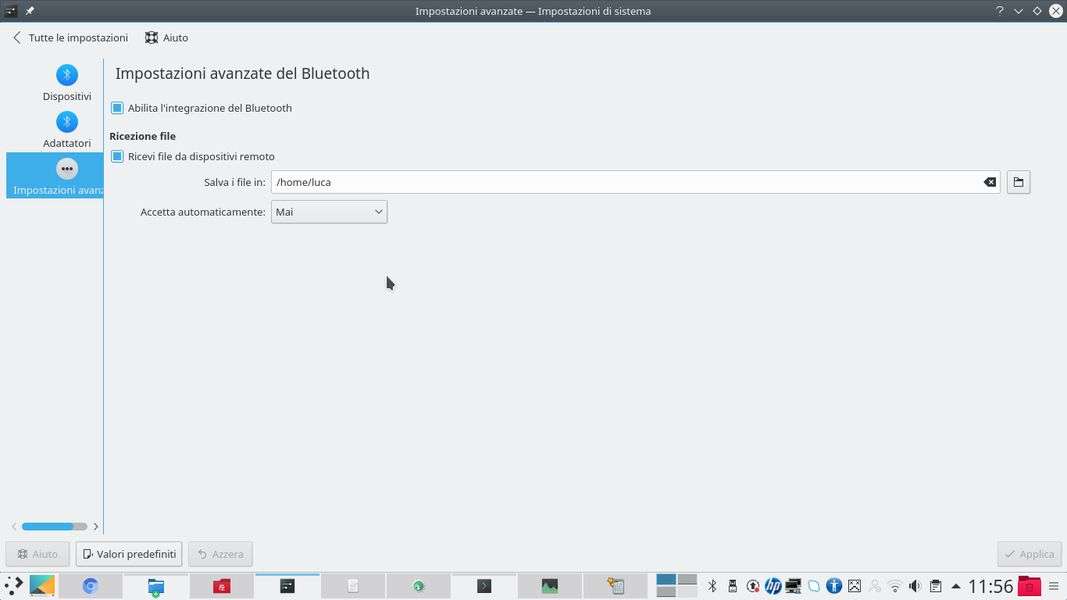Switch to the system monitor taskbar entry

tap(549, 586)
